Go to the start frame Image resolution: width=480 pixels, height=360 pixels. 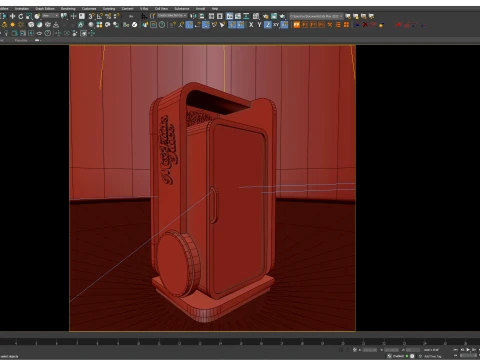pyautogui.click(x=456, y=350)
